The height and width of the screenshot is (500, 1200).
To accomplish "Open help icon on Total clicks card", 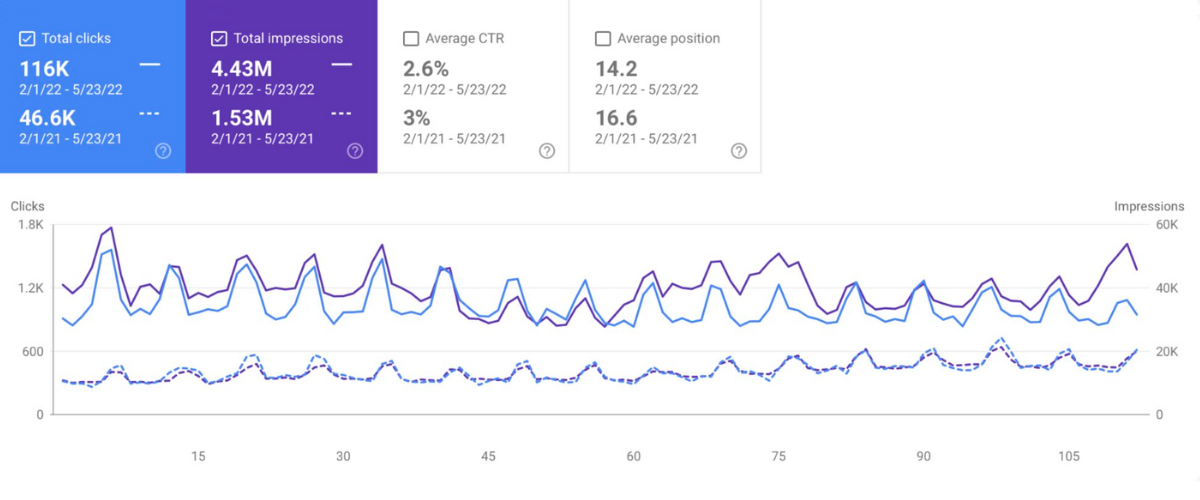I will (x=163, y=151).
